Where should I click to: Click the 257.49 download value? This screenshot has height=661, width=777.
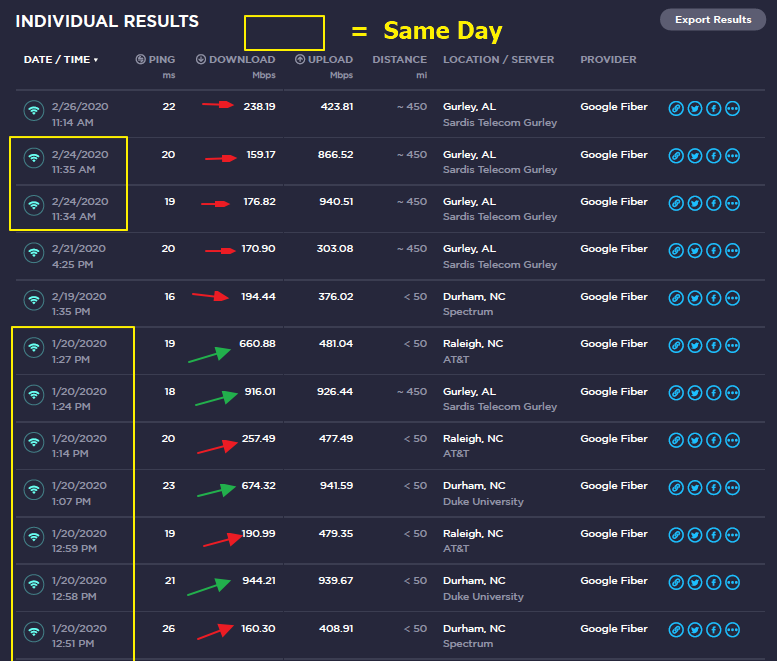tap(258, 439)
